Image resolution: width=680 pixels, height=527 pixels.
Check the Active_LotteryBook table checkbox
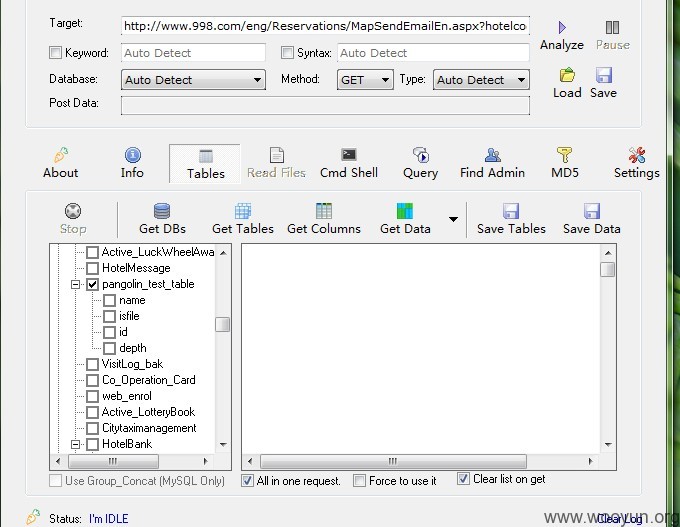click(x=92, y=412)
